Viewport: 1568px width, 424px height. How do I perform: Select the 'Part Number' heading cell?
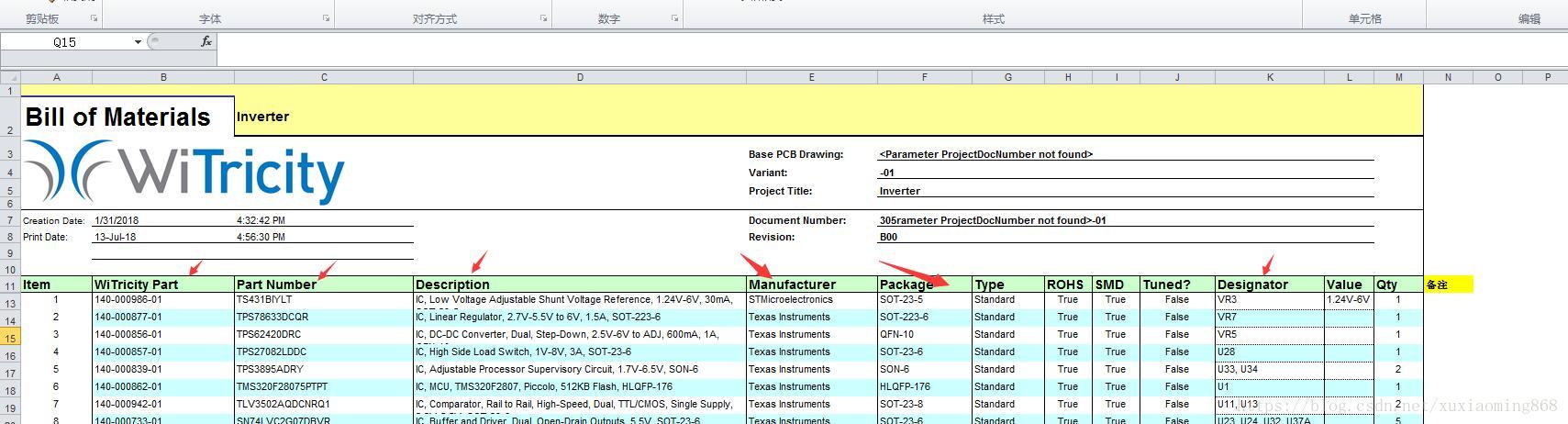coord(324,285)
